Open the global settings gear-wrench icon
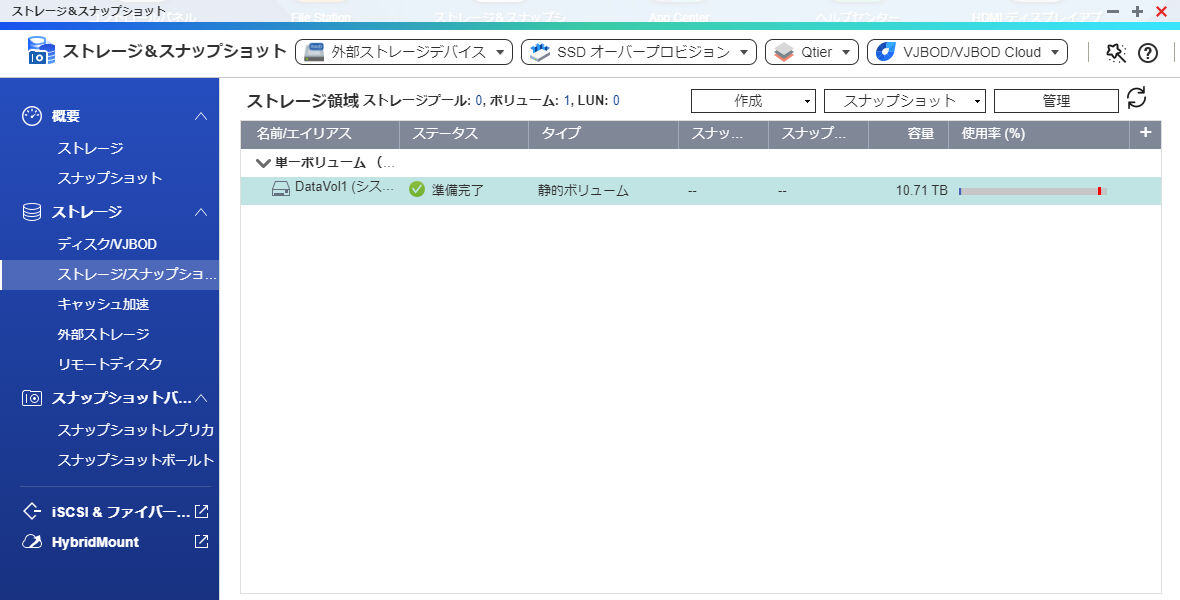 pyautogui.click(x=1115, y=52)
